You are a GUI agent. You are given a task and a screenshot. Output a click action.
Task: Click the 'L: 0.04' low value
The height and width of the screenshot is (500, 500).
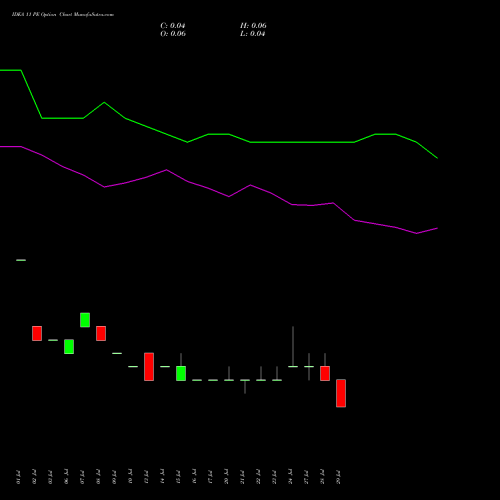point(253,34)
